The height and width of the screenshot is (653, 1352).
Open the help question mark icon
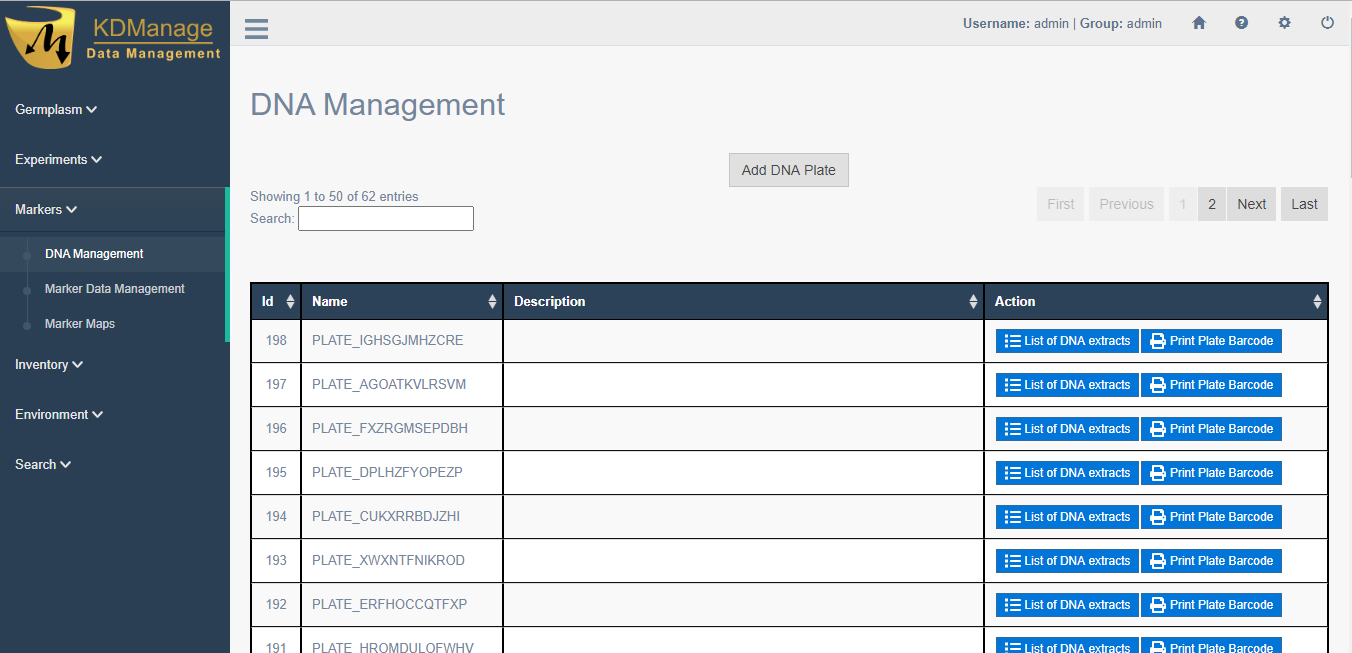(x=1241, y=23)
